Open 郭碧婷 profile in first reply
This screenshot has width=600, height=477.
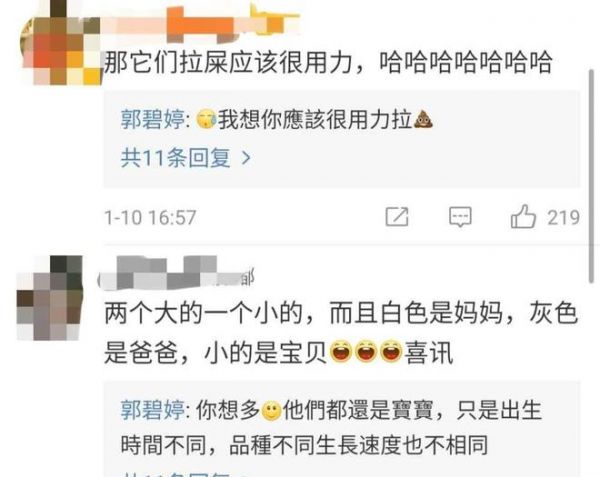pyautogui.click(x=153, y=119)
